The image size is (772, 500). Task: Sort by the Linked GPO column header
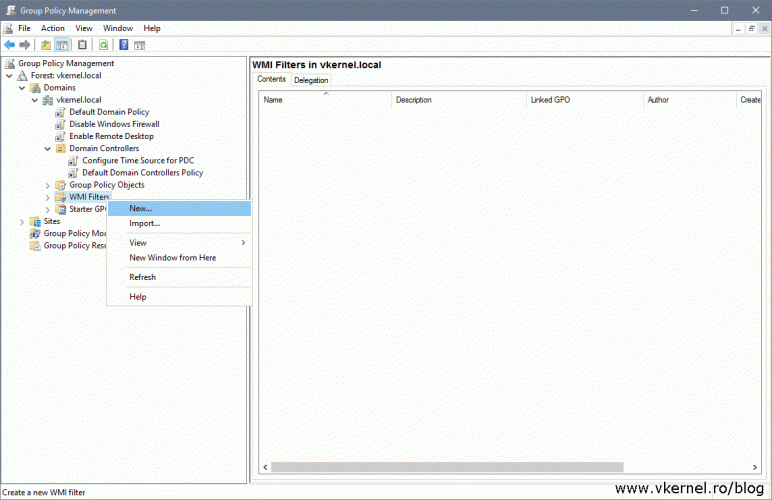(584, 100)
